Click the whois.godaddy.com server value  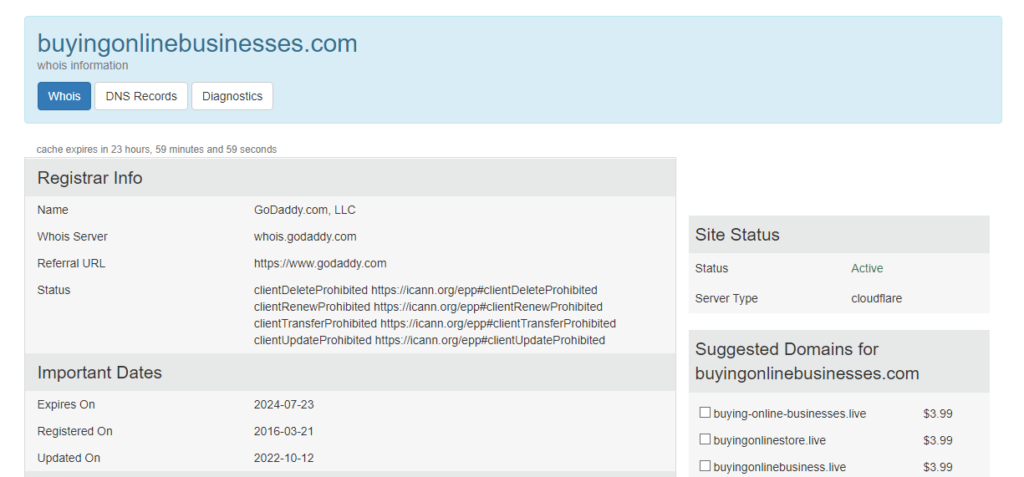(305, 237)
